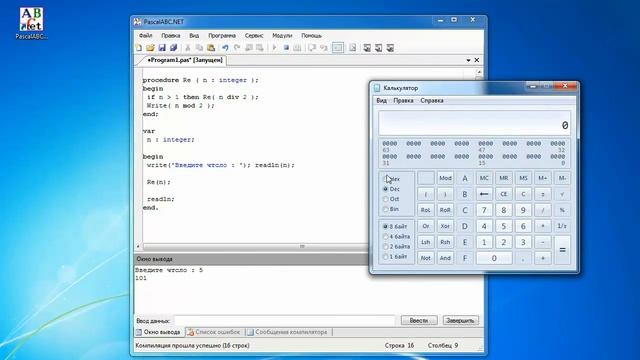
Task: Click the CE button in Calculator
Action: tap(504, 194)
